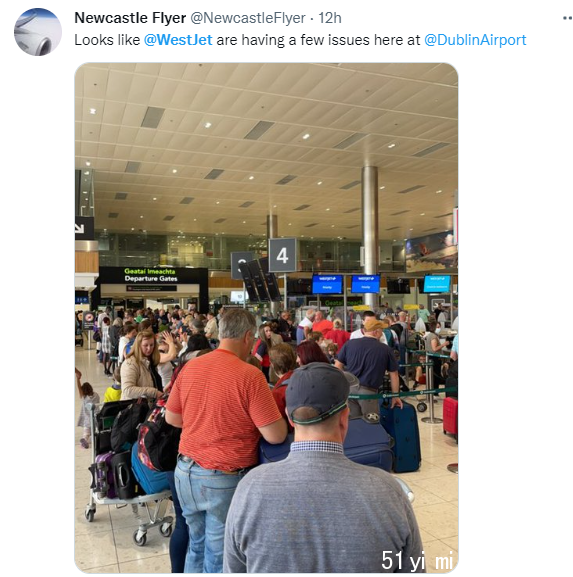The image size is (573, 577).
Task: Open the 12h timestamp link
Action: pyautogui.click(x=330, y=18)
